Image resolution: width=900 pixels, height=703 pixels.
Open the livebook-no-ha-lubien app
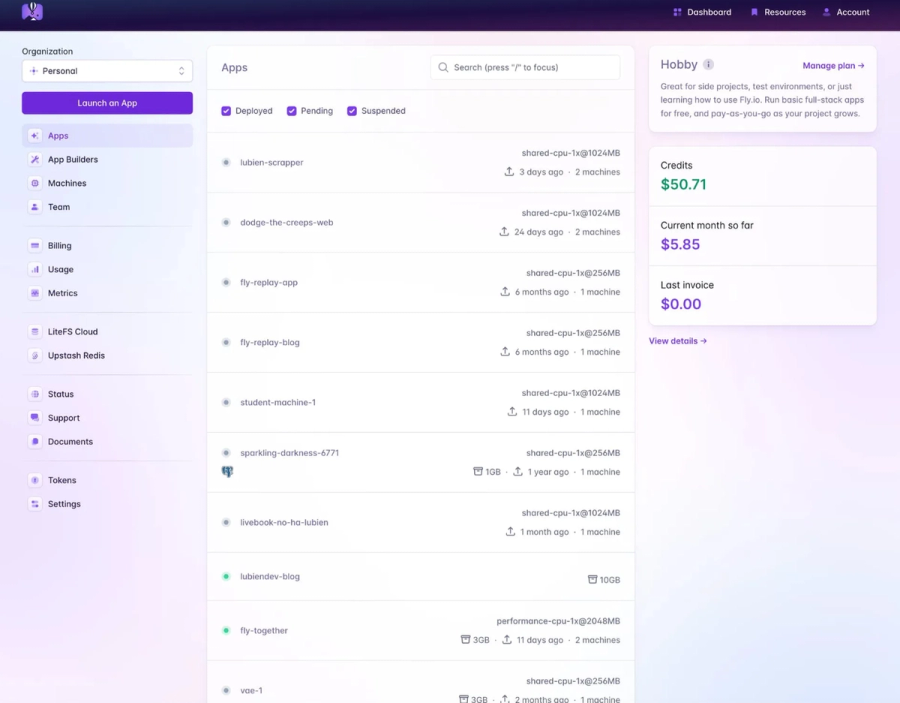[421, 522]
